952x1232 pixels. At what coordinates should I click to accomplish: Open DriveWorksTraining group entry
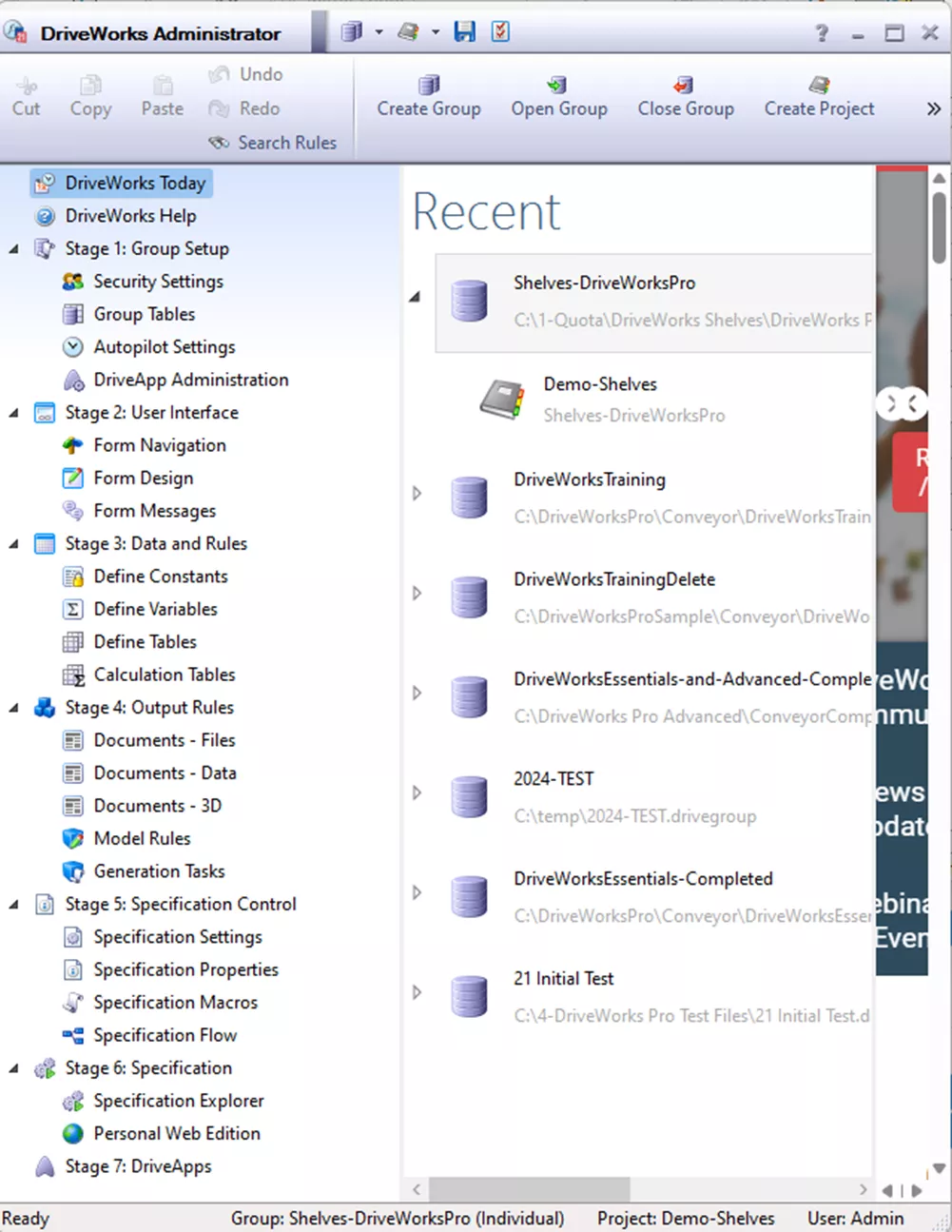(x=654, y=499)
